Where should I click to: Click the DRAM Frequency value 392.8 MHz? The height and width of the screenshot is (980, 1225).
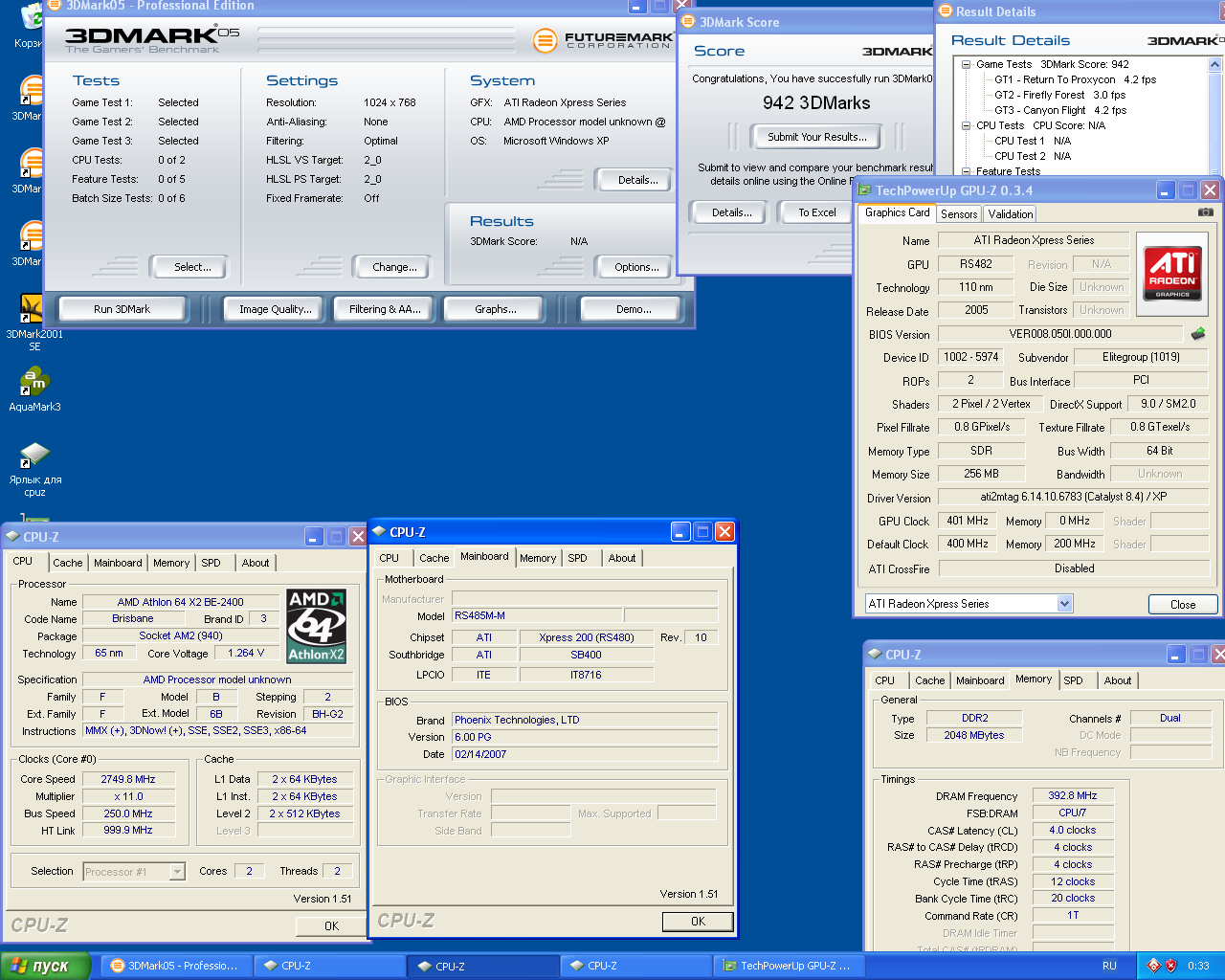pyautogui.click(x=1073, y=795)
